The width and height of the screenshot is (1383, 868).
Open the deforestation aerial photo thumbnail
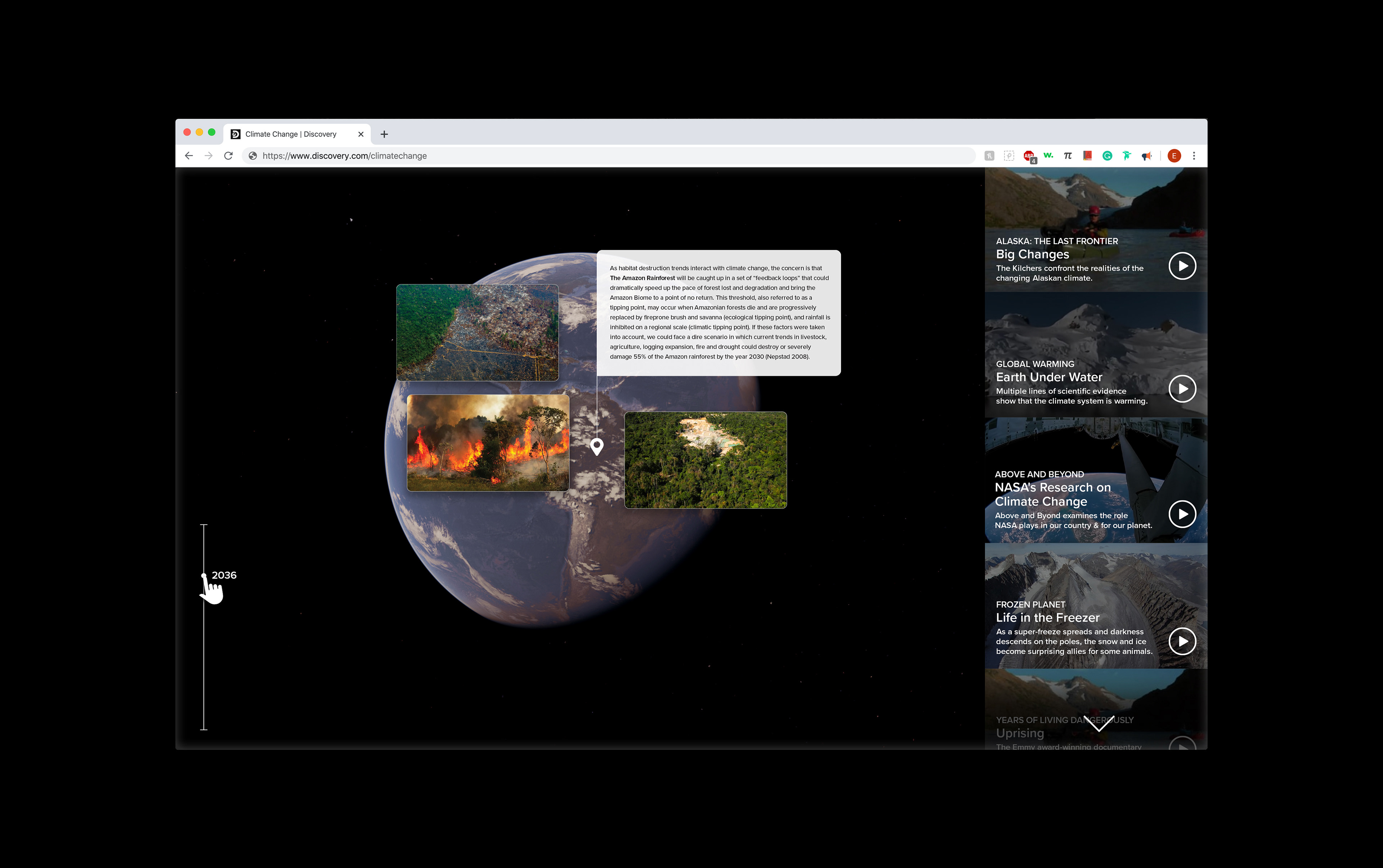pyautogui.click(x=478, y=332)
